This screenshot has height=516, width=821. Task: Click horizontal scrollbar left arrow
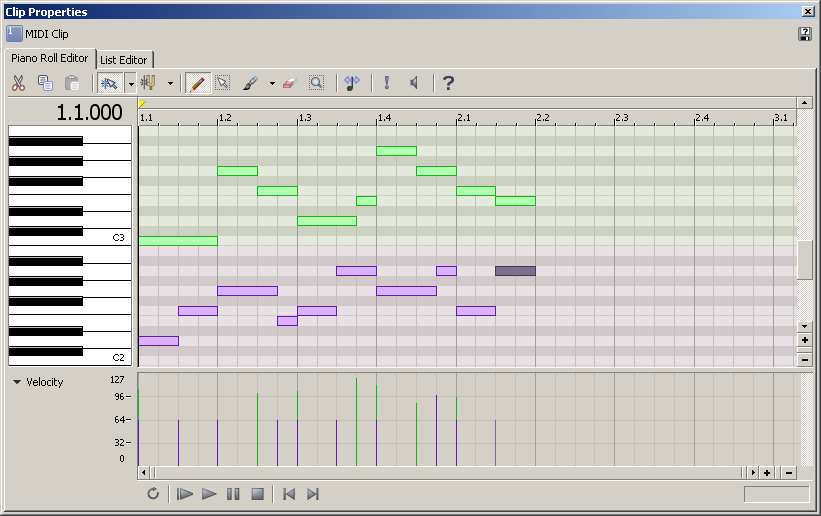click(x=144, y=473)
